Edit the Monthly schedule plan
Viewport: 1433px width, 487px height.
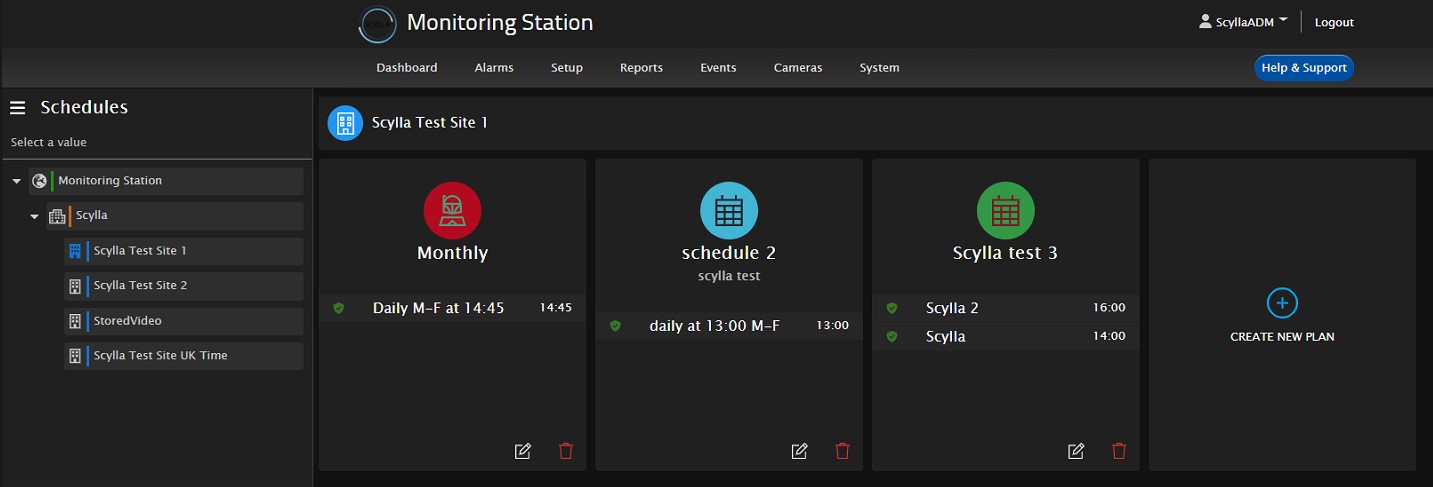pyautogui.click(x=522, y=451)
